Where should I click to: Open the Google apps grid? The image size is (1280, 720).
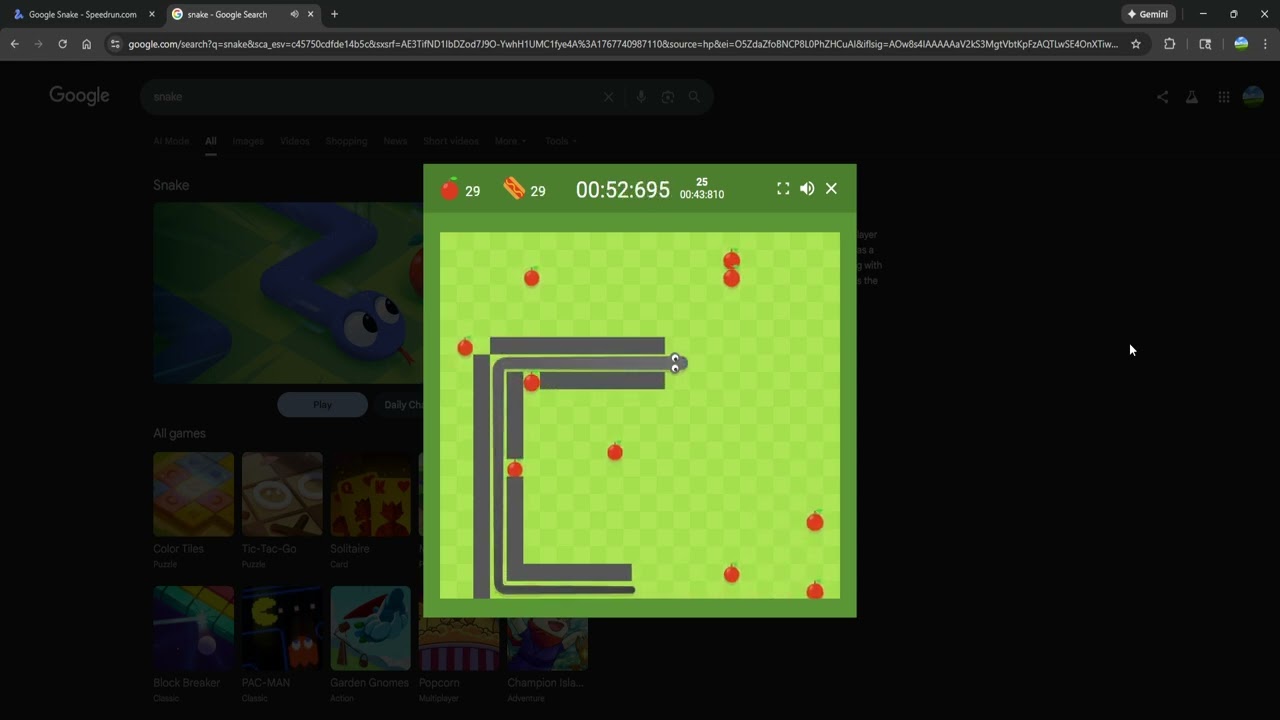[x=1223, y=97]
